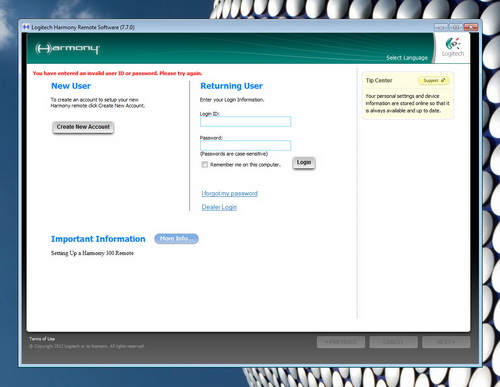Viewport: 500px width, 387px height.
Task: Click the Create New Account button
Action: click(83, 127)
